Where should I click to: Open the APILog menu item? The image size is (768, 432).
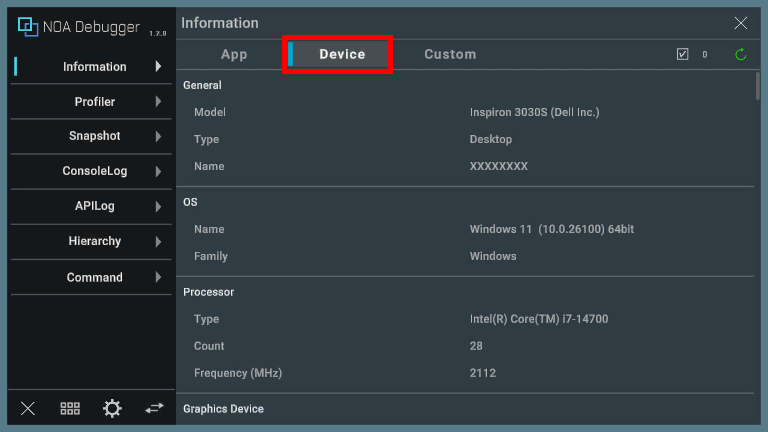point(94,207)
